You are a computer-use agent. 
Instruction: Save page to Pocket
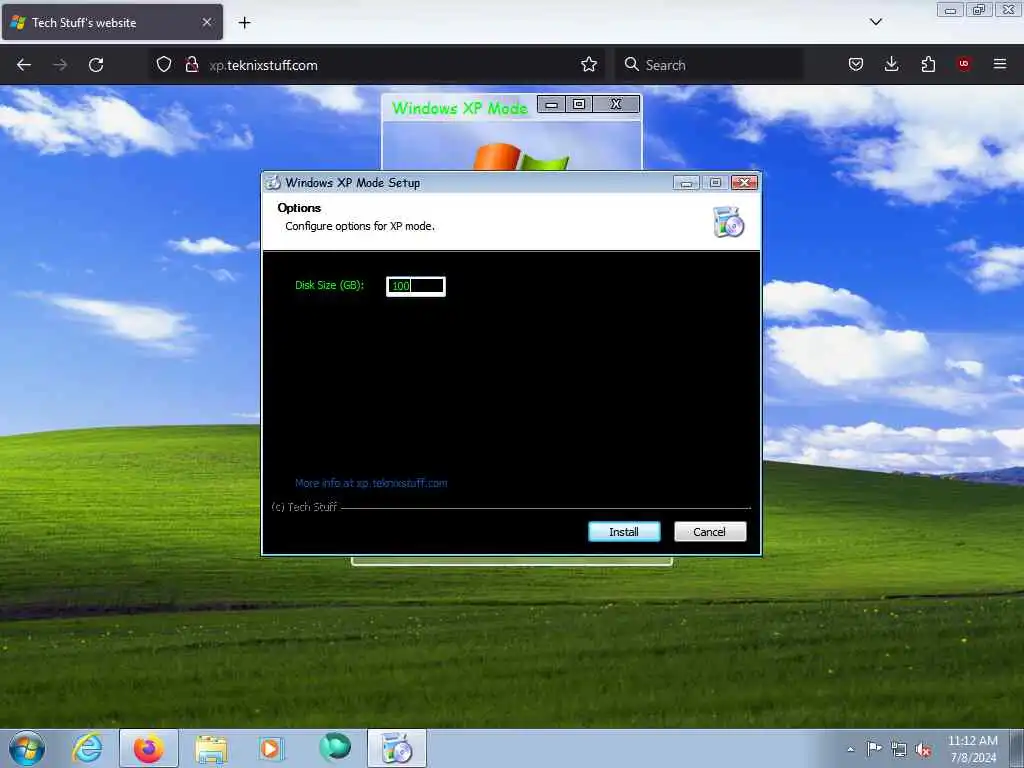click(x=856, y=65)
